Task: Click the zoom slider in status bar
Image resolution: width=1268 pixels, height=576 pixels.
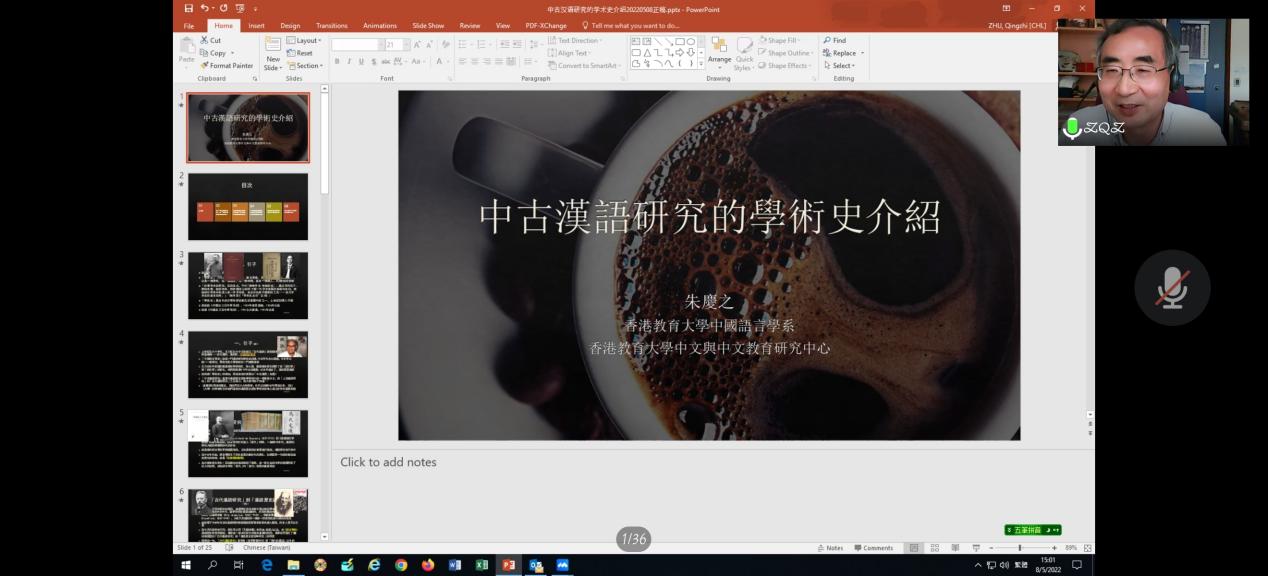Action: click(1019, 548)
